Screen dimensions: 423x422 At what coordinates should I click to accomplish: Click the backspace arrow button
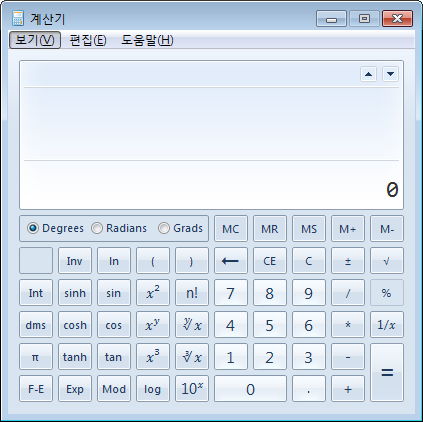tap(231, 261)
